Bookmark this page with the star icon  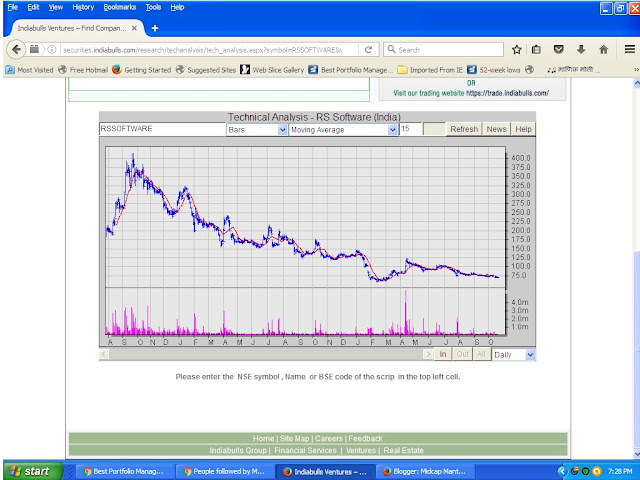tap(516, 50)
